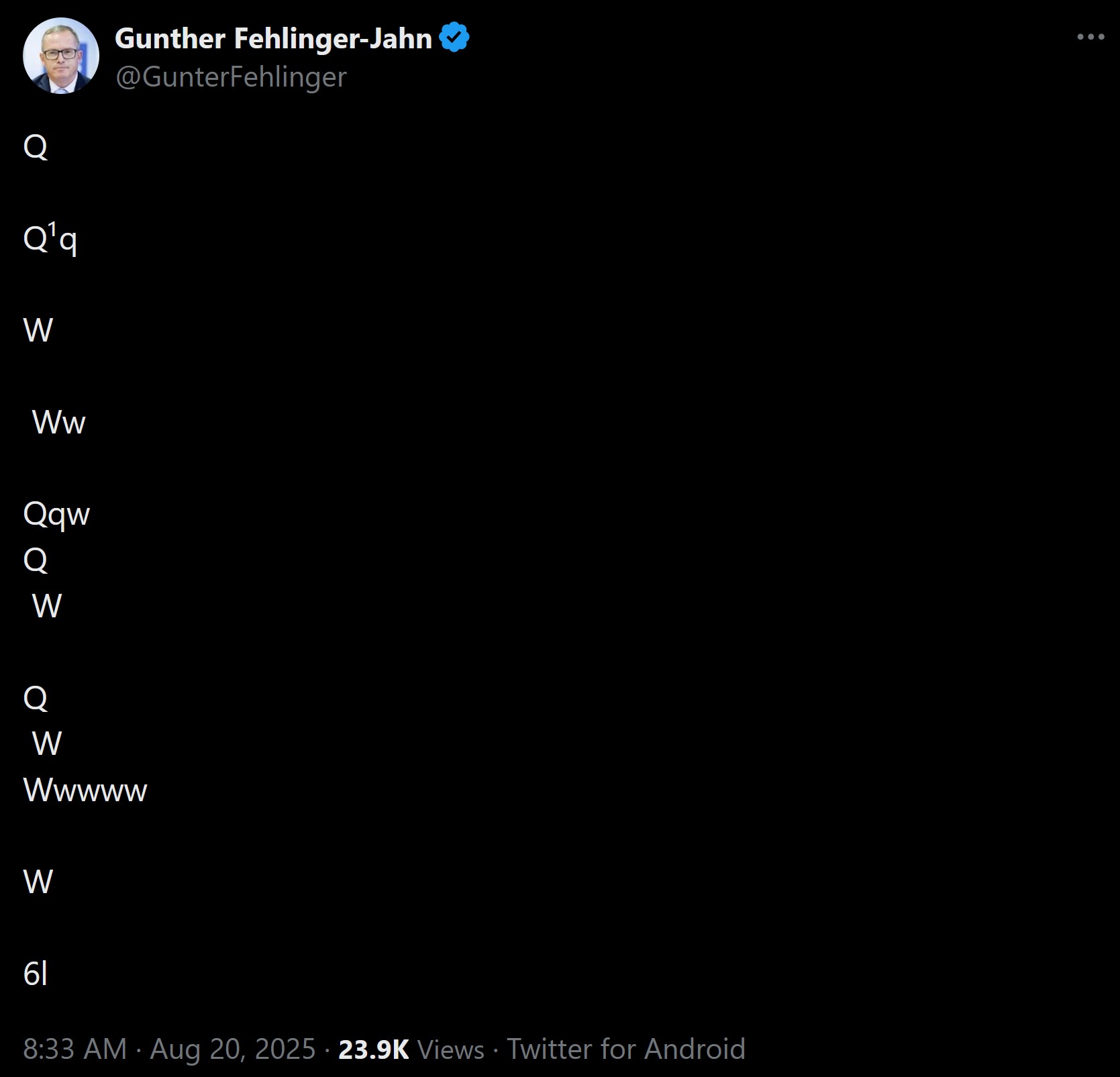This screenshot has height=1077, width=1120.
Task: Open the @GunterFehlinger handle link
Action: pos(231,76)
